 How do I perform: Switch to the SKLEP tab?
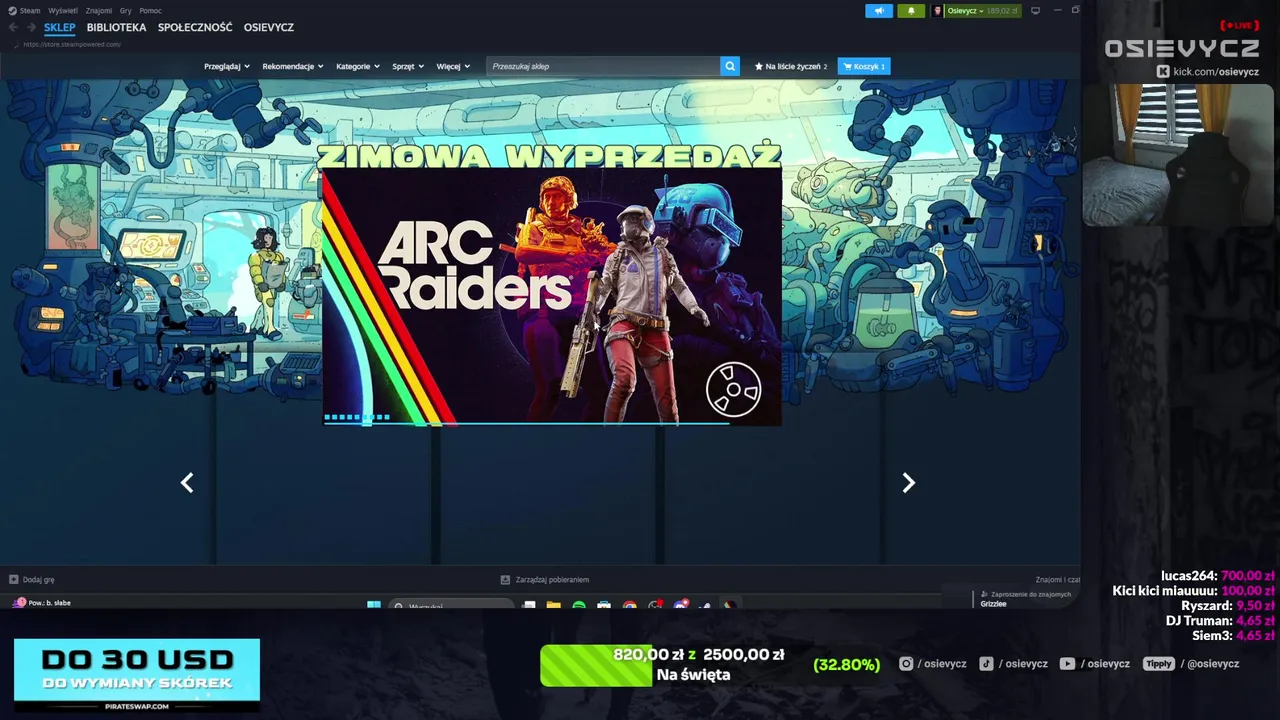pyautogui.click(x=59, y=27)
